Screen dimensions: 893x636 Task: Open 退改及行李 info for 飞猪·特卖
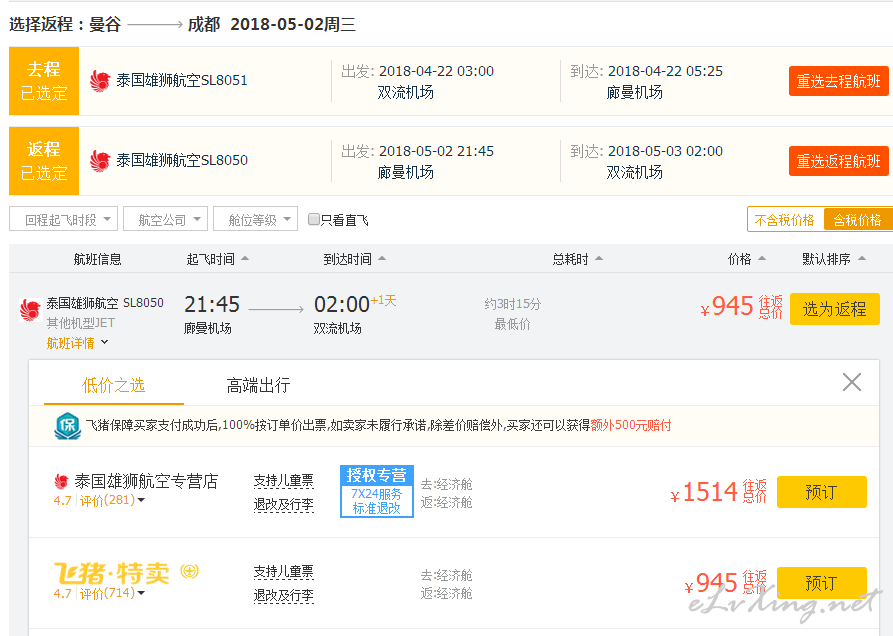[x=284, y=596]
